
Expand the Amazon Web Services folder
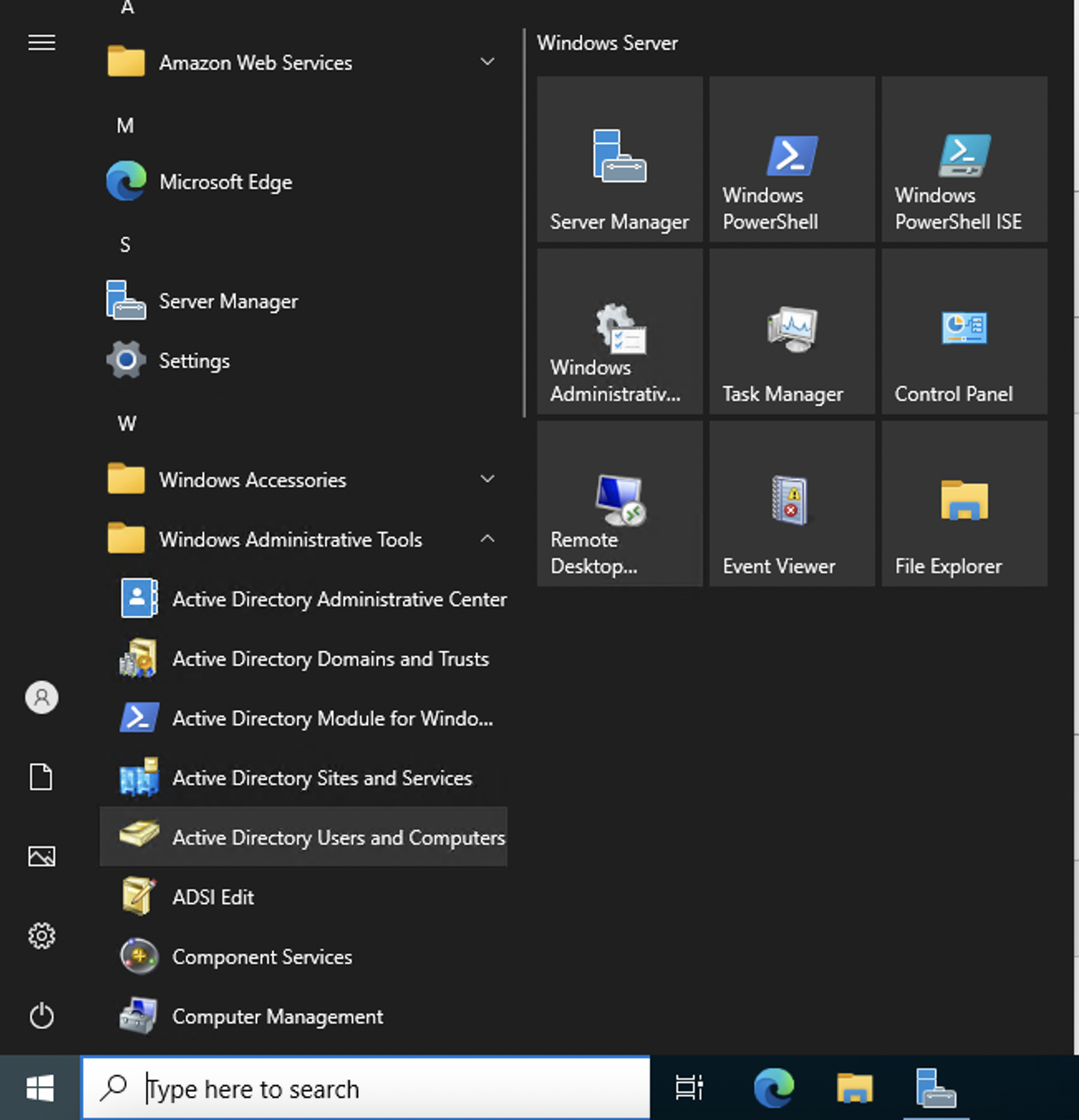coord(303,62)
